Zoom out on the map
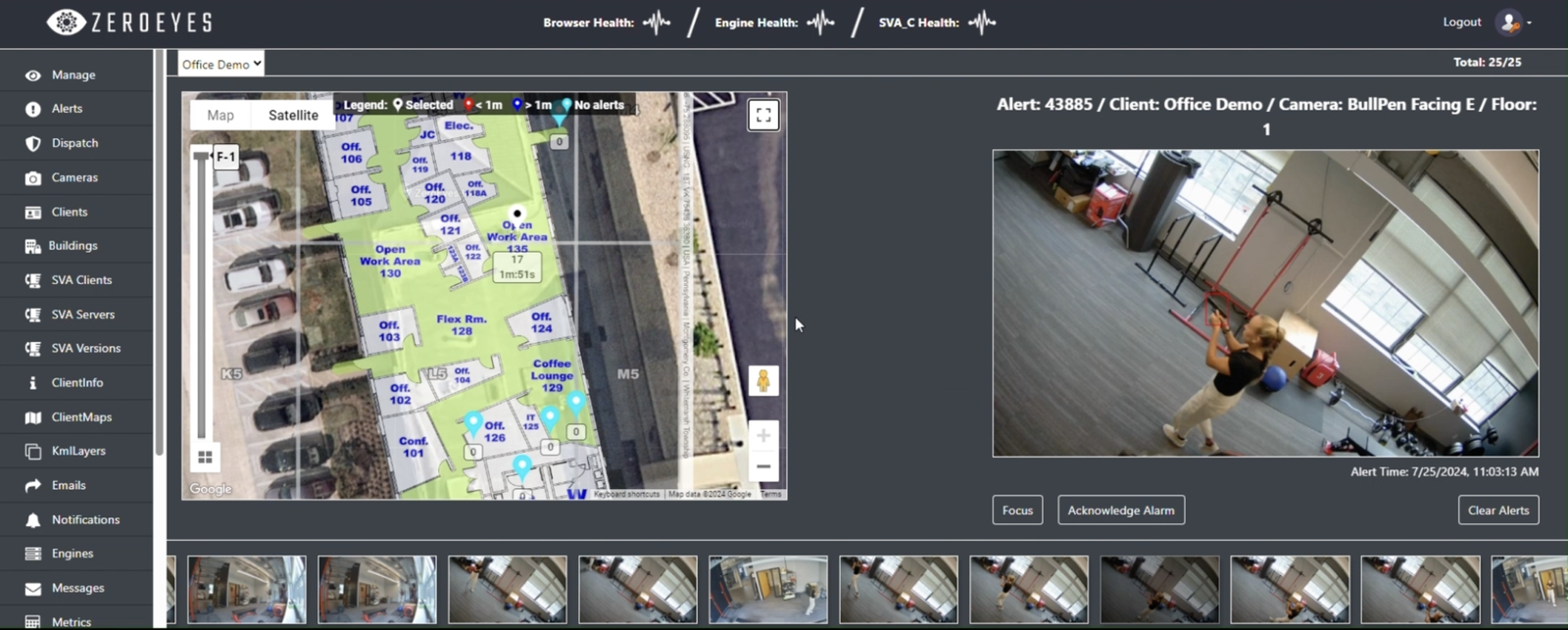 coord(763,466)
